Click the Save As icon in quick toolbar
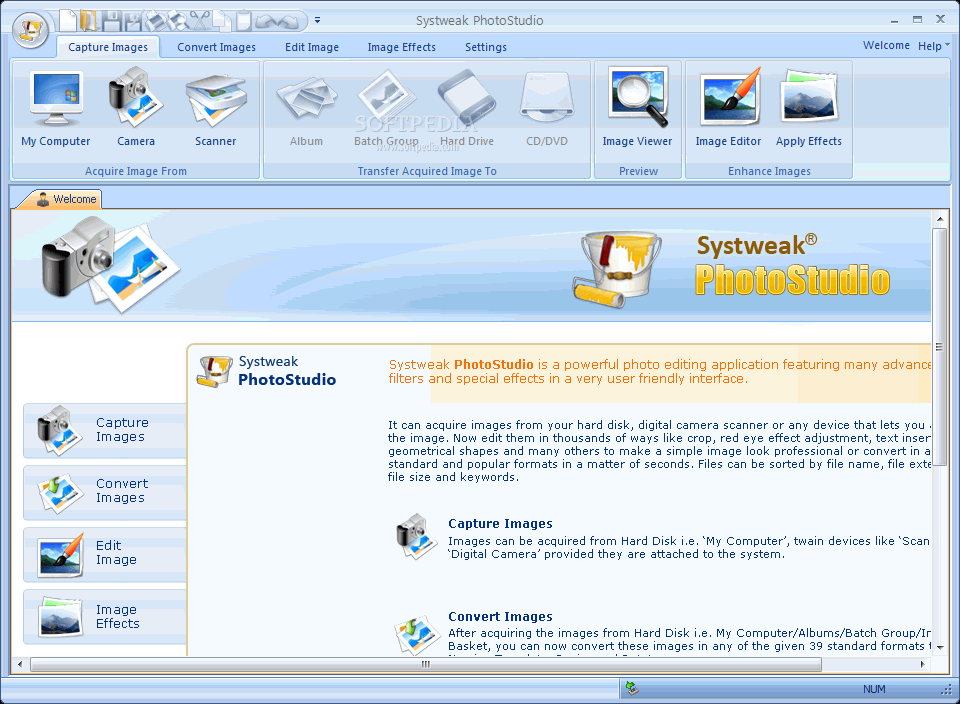Screen dimensions: 960x704 tap(133, 21)
